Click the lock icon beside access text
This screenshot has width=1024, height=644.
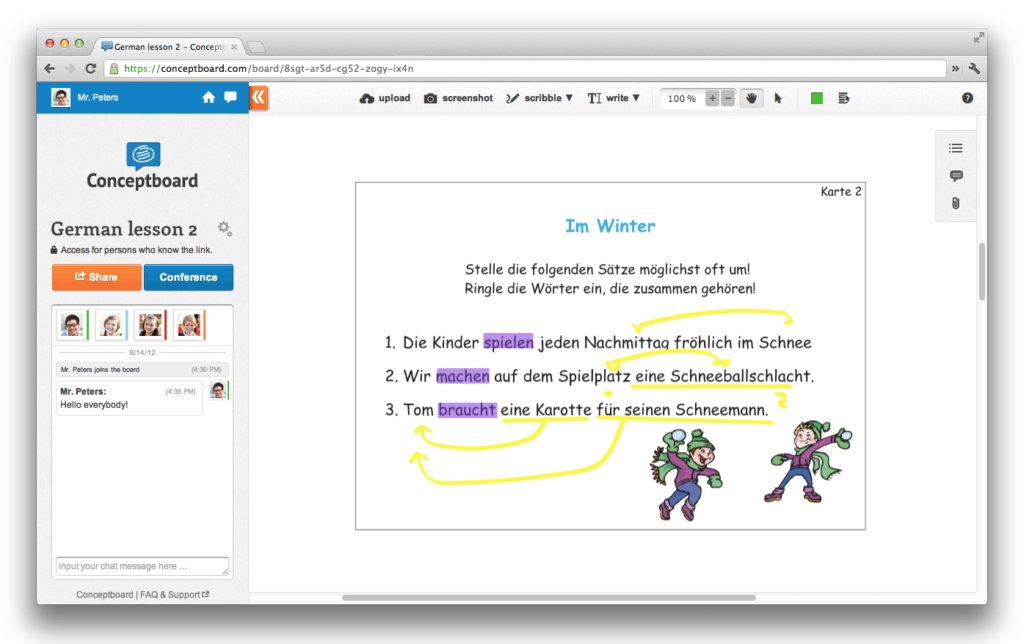[x=54, y=250]
